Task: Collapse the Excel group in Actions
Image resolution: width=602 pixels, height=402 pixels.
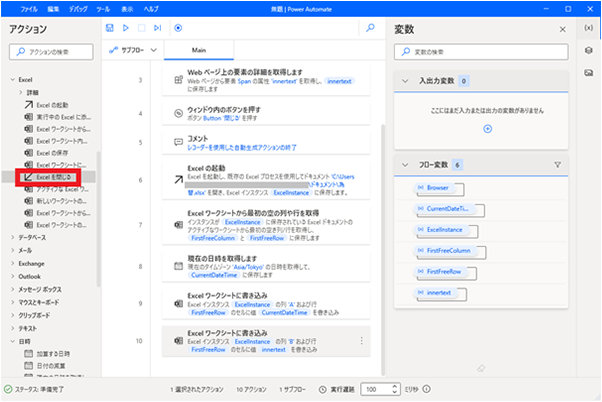Action: pos(13,79)
